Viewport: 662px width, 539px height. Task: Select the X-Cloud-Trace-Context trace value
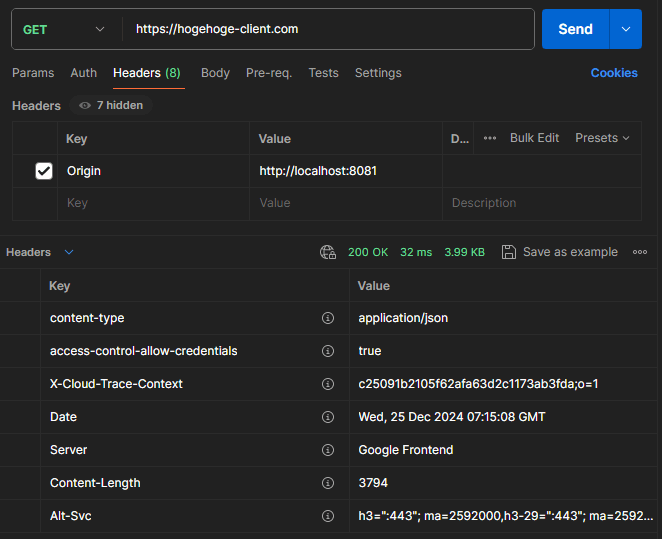(x=478, y=384)
